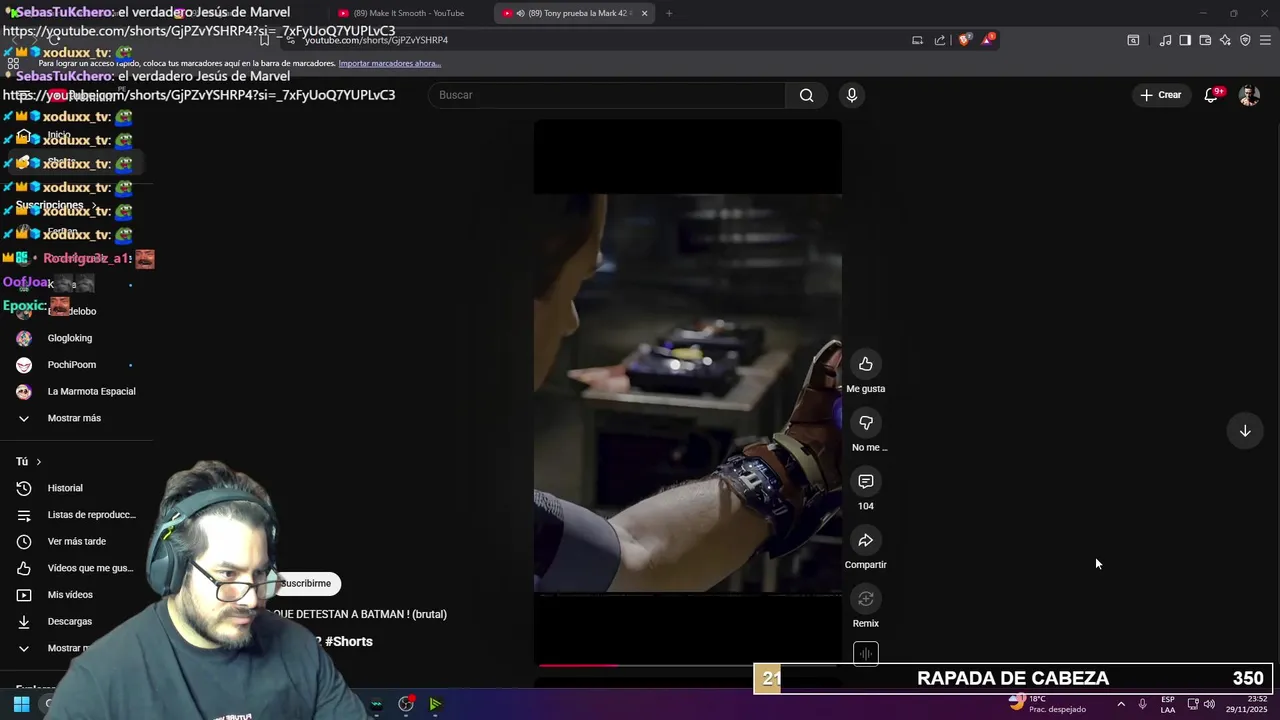Open the Brave Wallet icon
Image resolution: width=1280 pixels, height=720 pixels.
click(1205, 40)
